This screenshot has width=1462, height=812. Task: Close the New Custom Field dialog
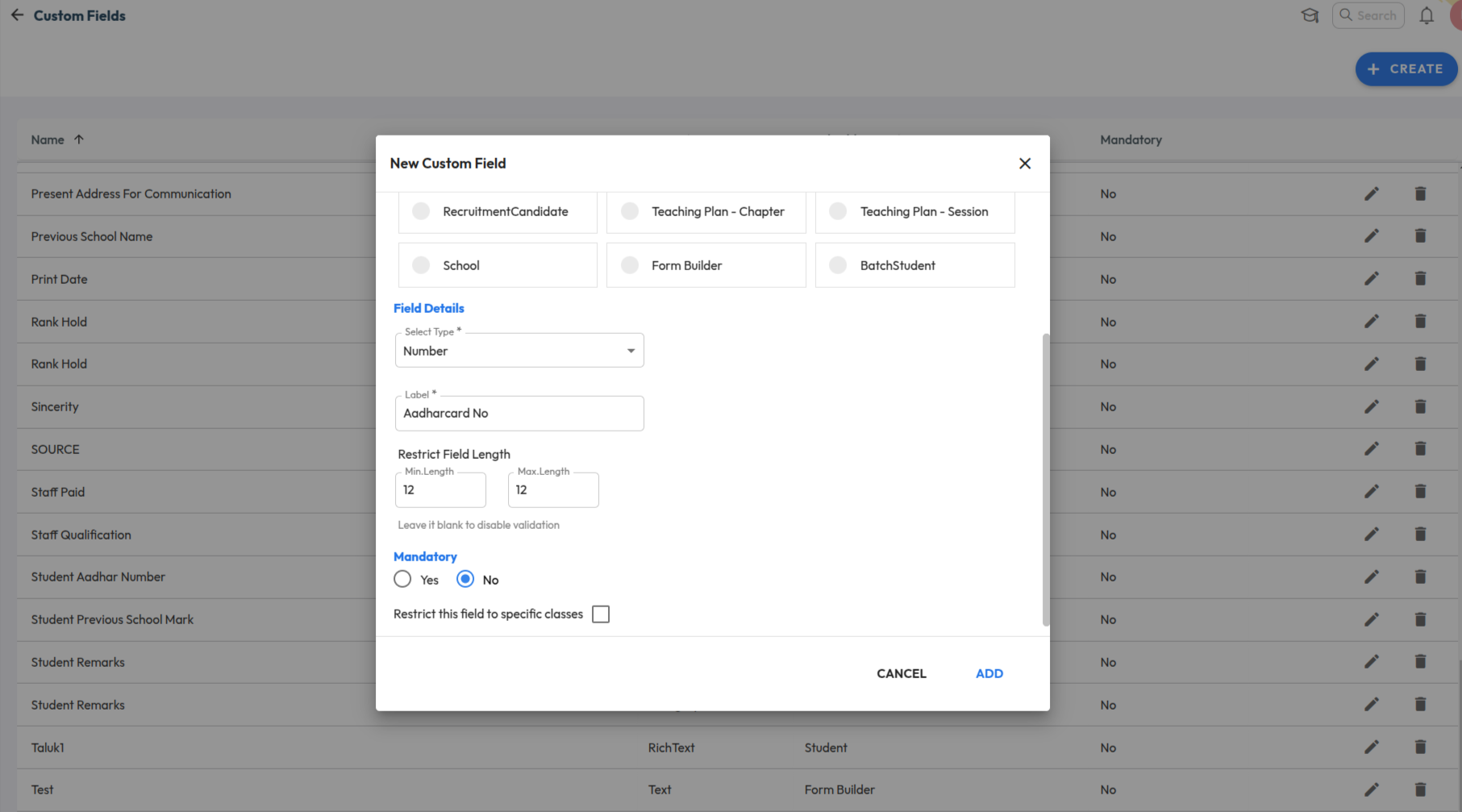click(x=1024, y=164)
